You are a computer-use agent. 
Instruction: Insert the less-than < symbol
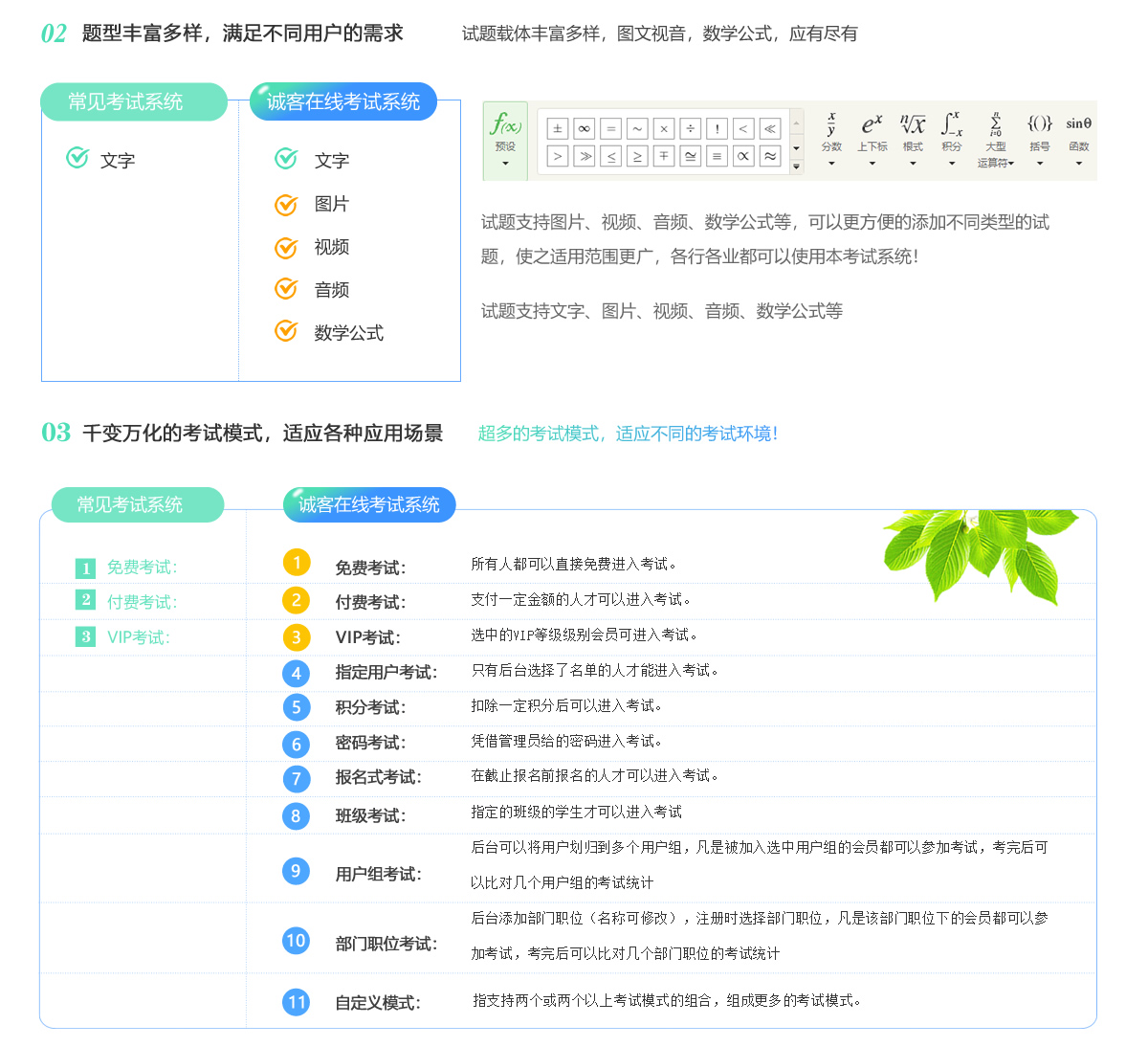(x=743, y=128)
